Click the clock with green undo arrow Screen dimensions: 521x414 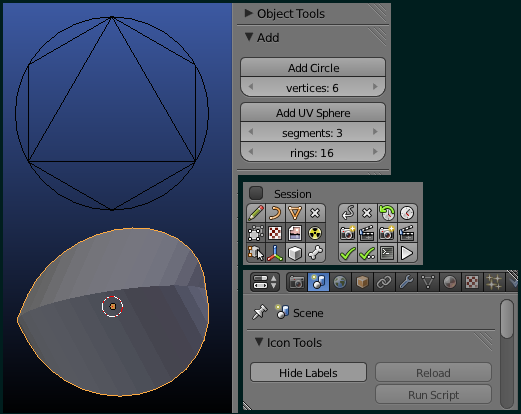[x=387, y=213]
